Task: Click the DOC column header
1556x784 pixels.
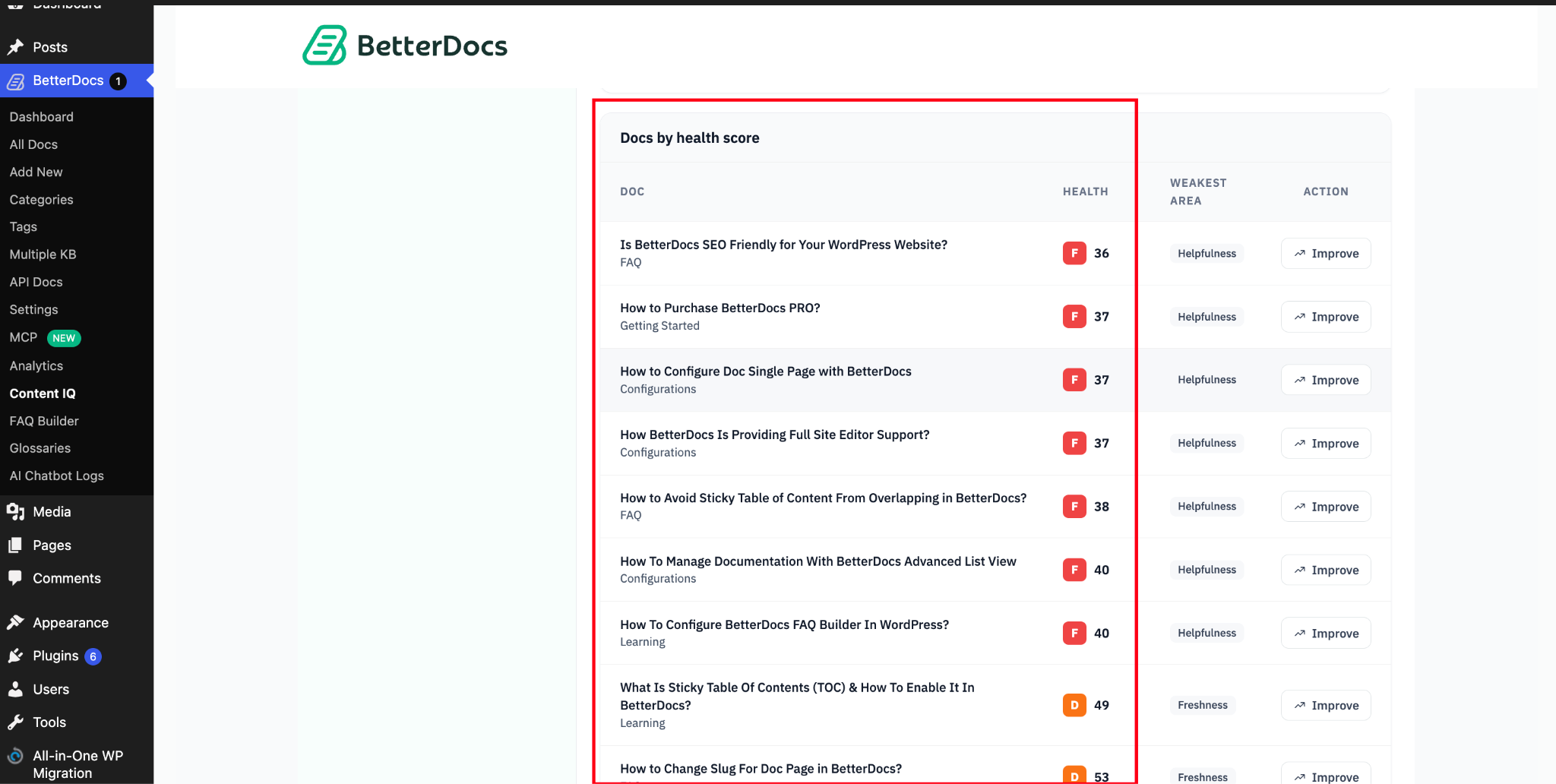Action: 632,191
